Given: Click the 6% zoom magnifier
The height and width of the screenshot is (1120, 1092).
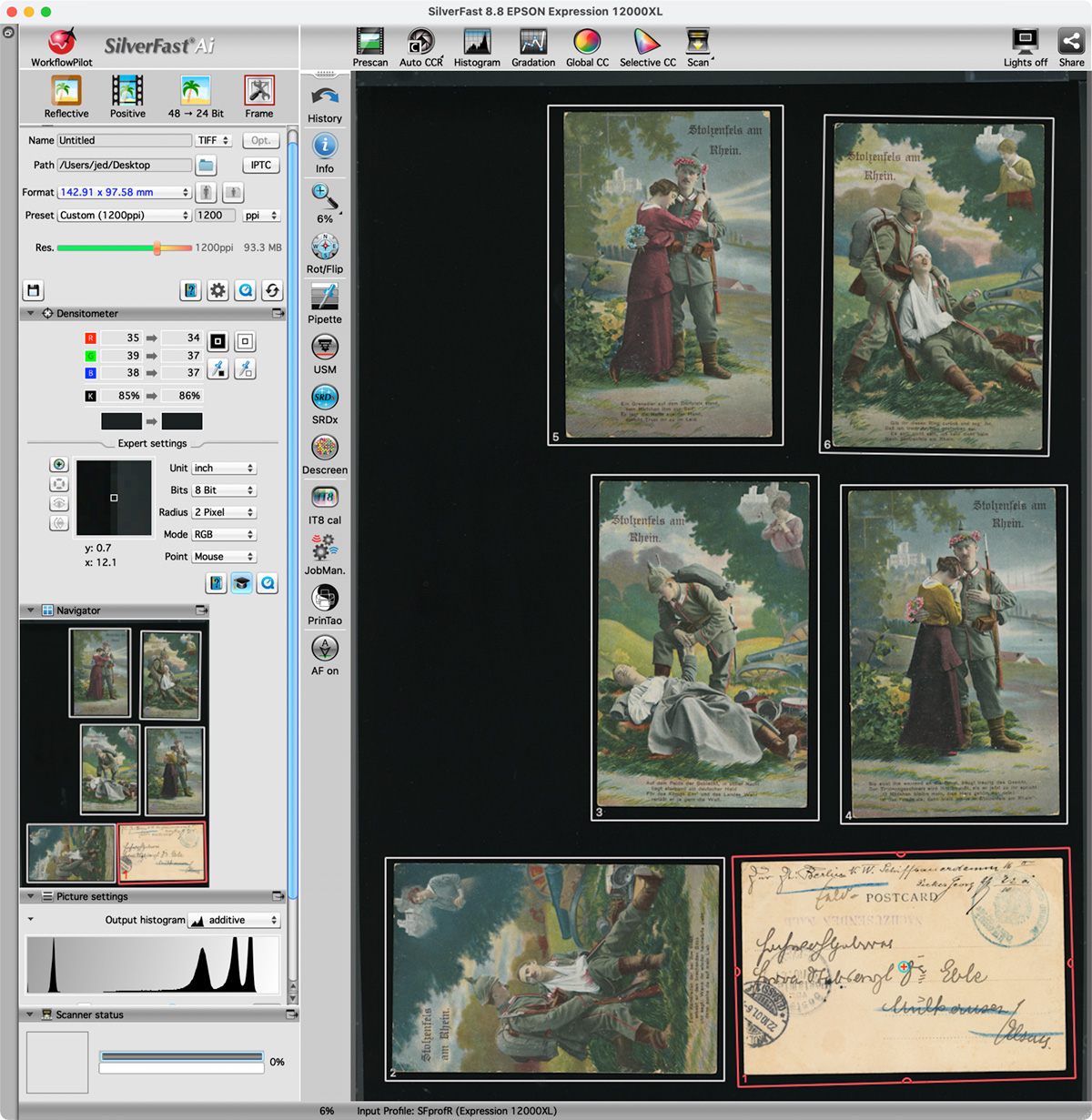Looking at the screenshot, I should [325, 203].
